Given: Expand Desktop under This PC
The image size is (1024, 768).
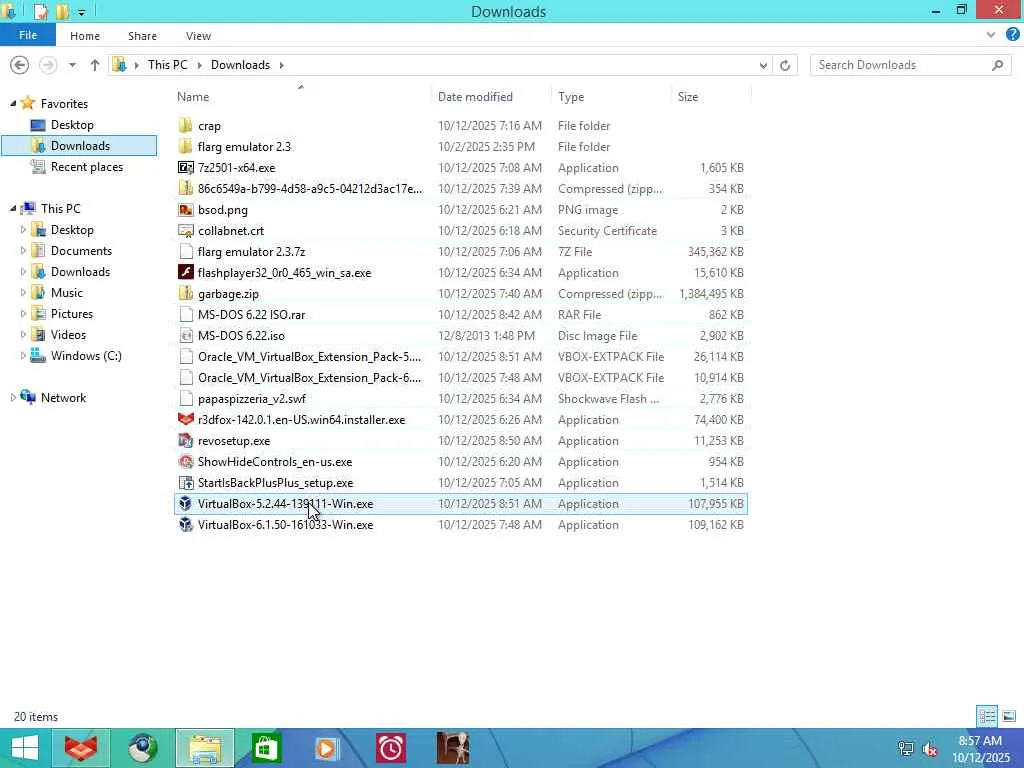Looking at the screenshot, I should tap(23, 230).
